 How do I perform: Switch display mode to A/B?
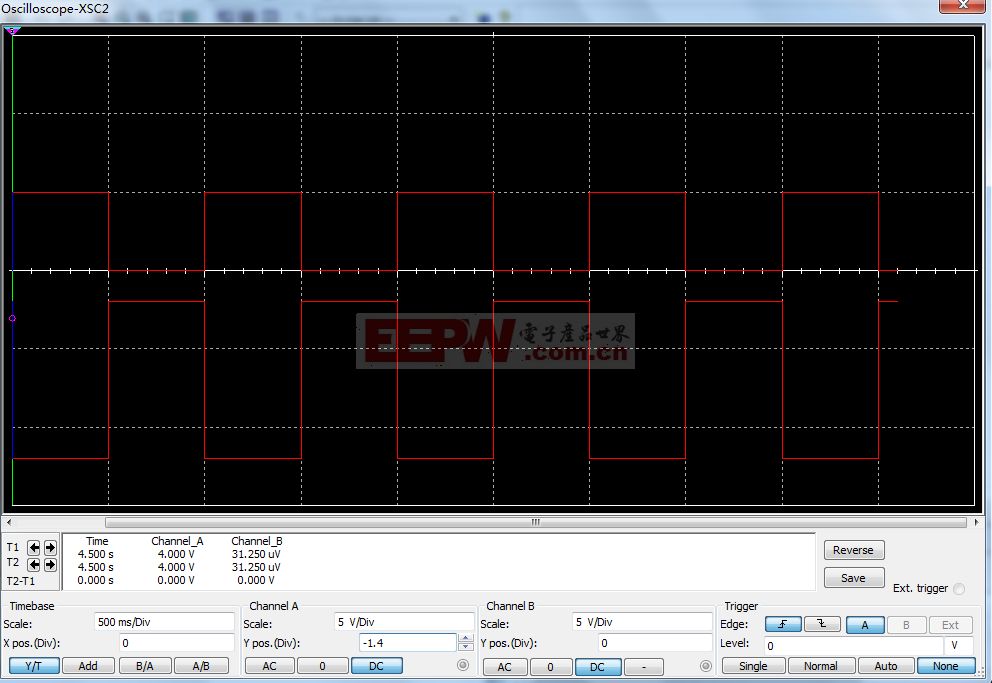pos(201,666)
